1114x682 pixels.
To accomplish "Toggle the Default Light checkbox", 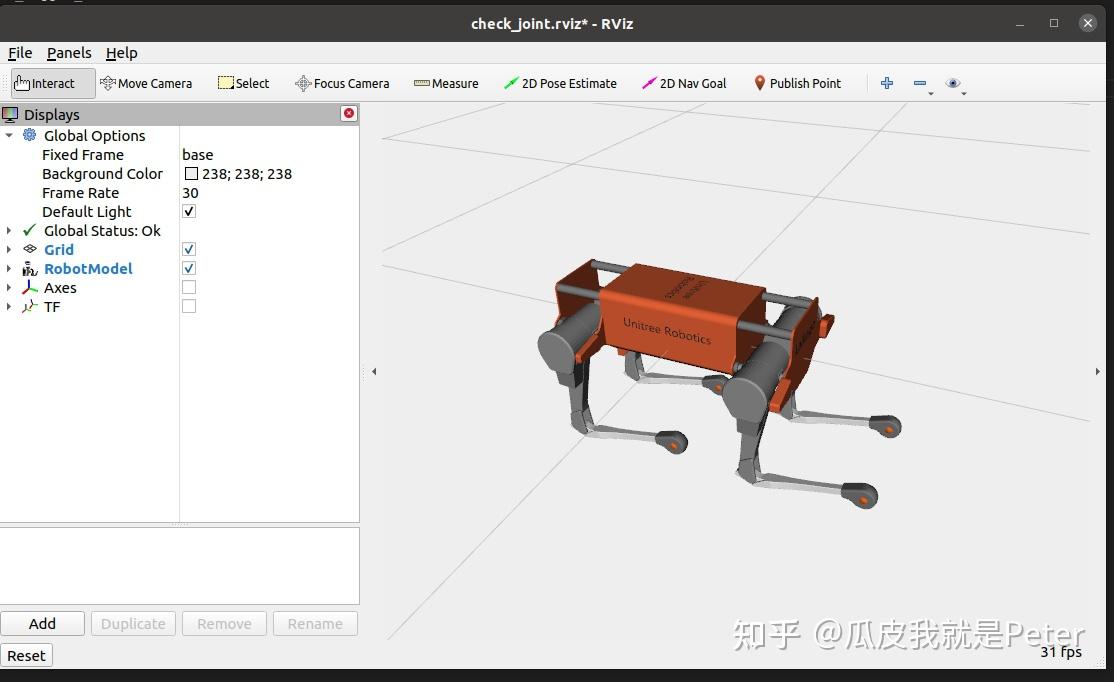I will pos(189,211).
